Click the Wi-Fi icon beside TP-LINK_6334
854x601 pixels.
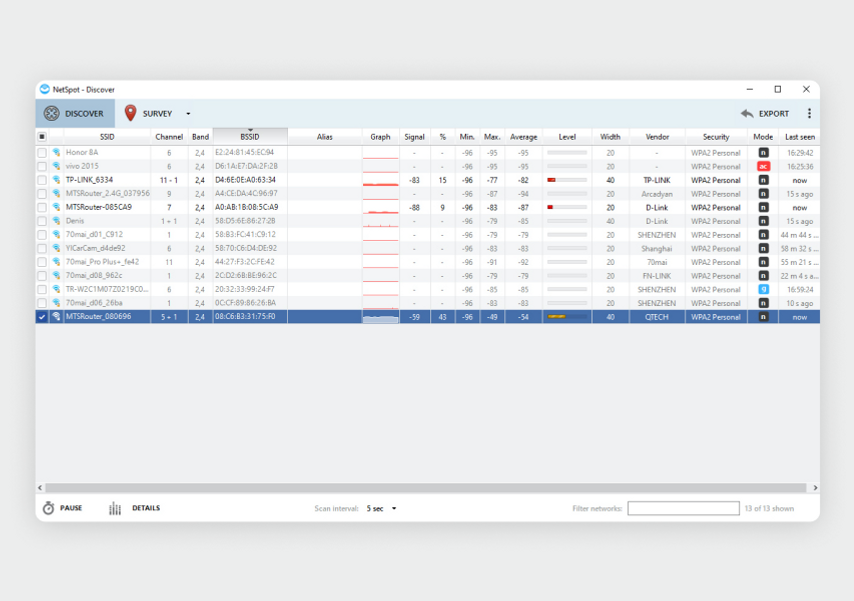point(56,180)
